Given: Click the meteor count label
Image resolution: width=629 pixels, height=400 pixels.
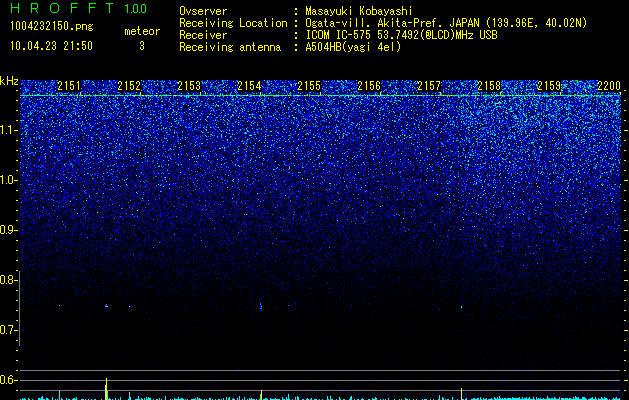Looking at the screenshot, I should point(142,31).
